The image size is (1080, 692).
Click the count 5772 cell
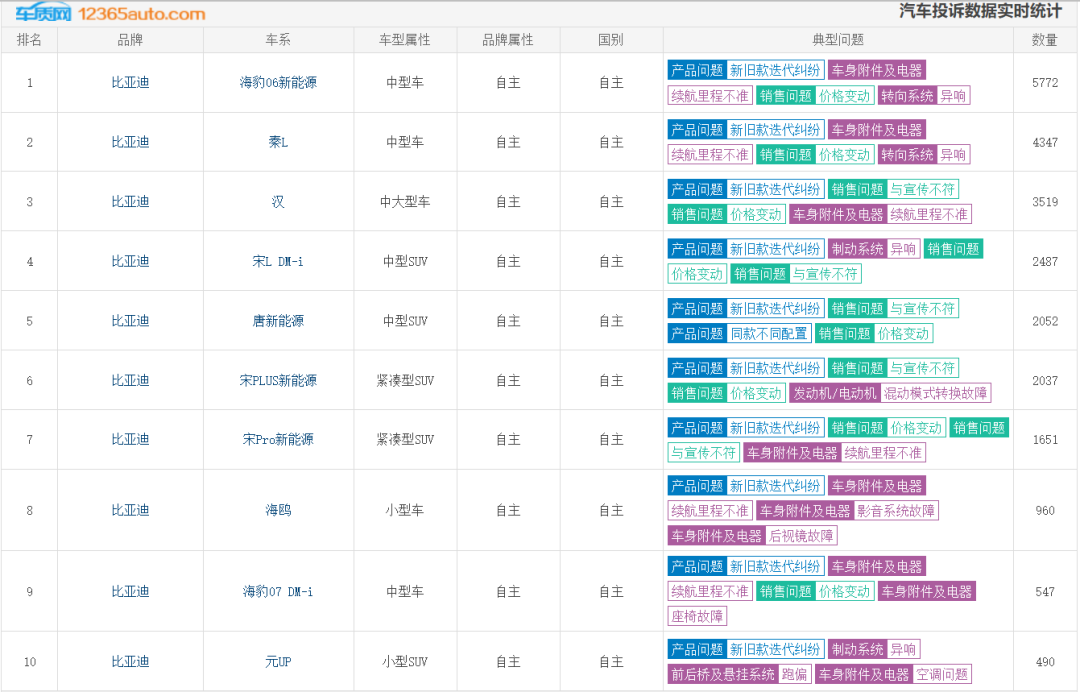coord(1045,83)
